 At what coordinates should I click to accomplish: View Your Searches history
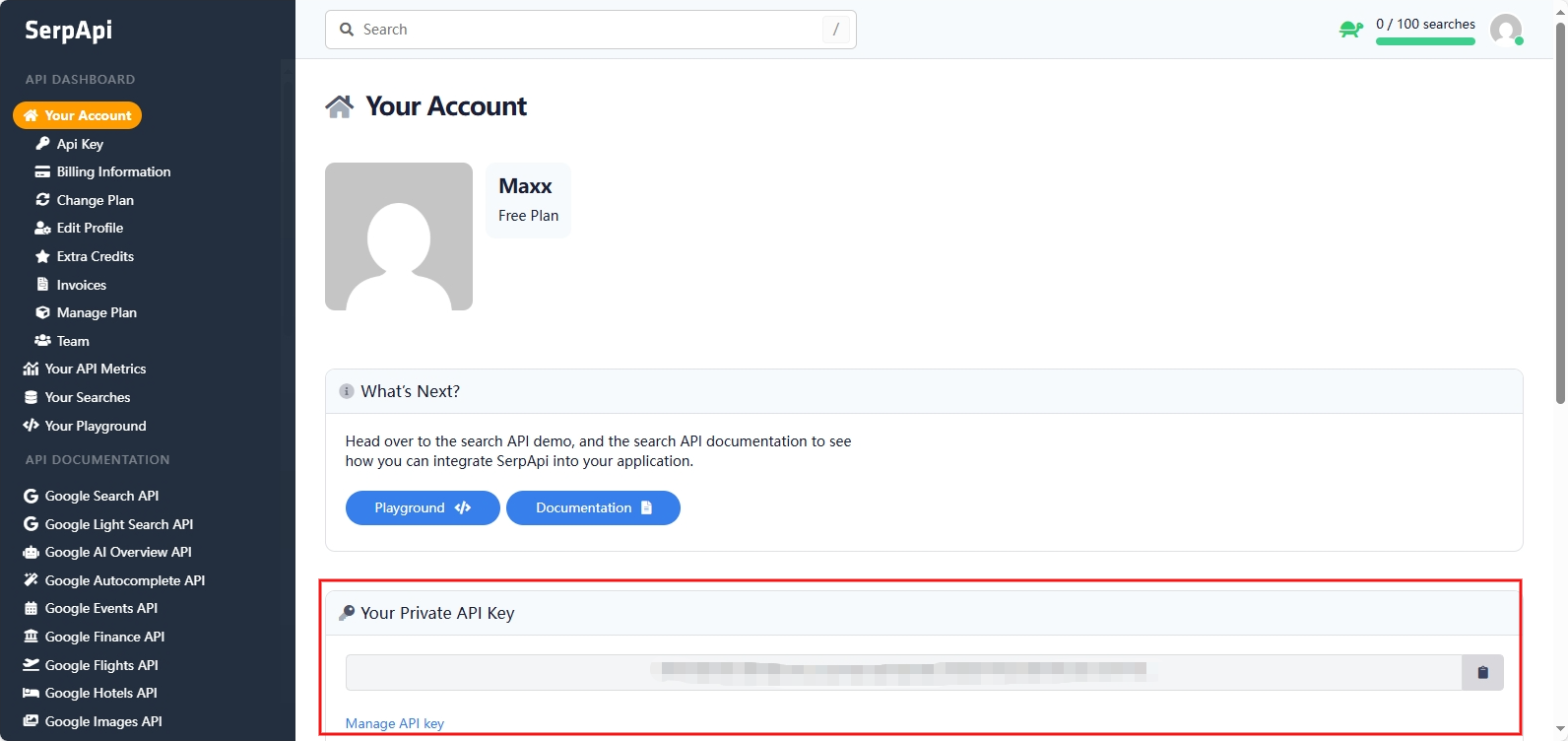(87, 397)
